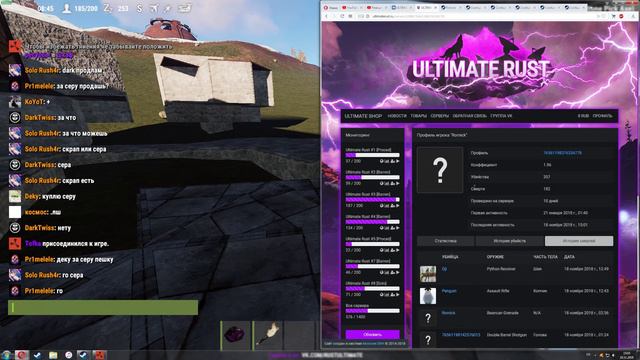Open the НОВОСТИ menu item
The image size is (640, 360).
point(397,116)
